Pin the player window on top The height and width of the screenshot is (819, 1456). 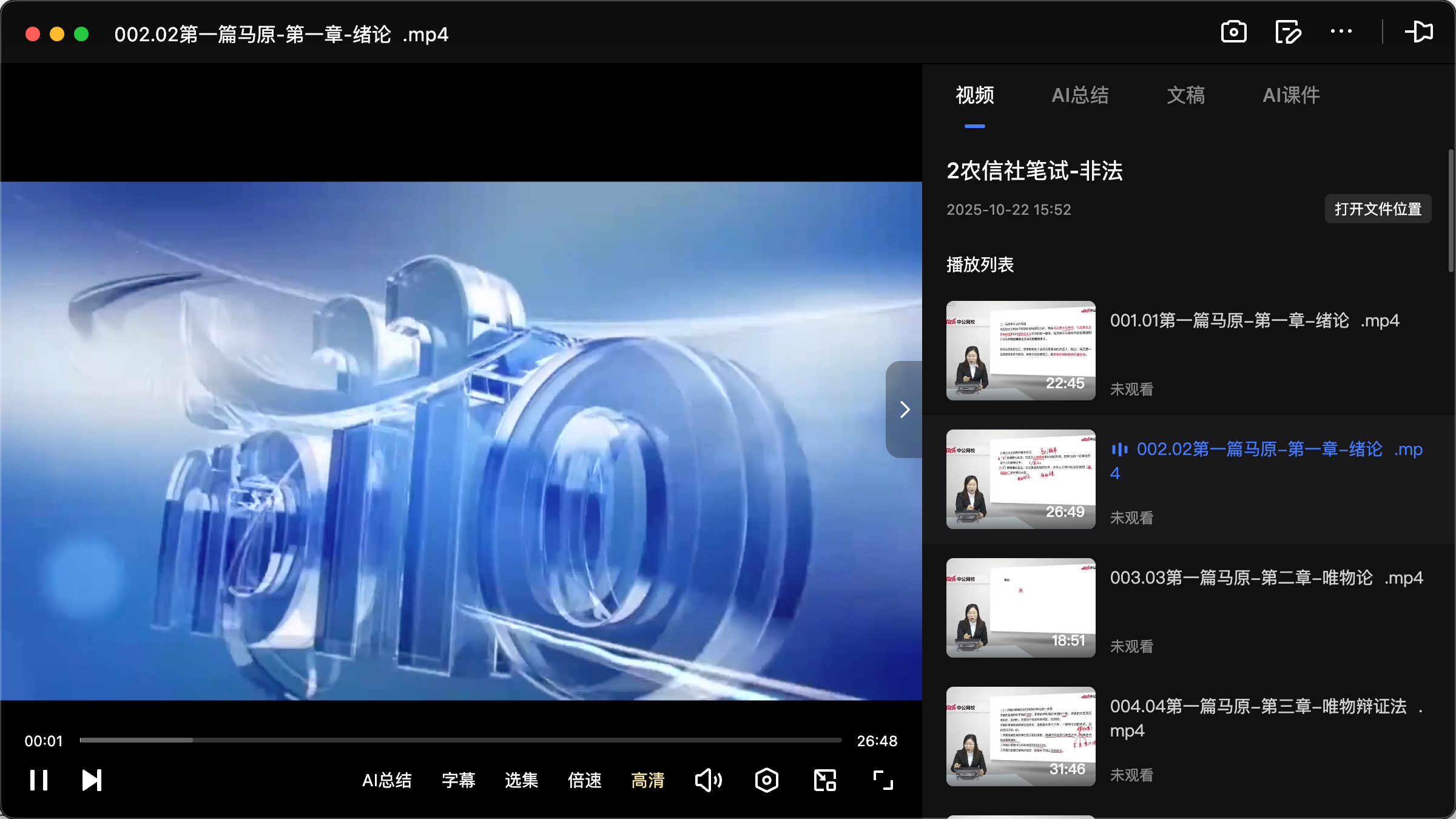point(1420,32)
